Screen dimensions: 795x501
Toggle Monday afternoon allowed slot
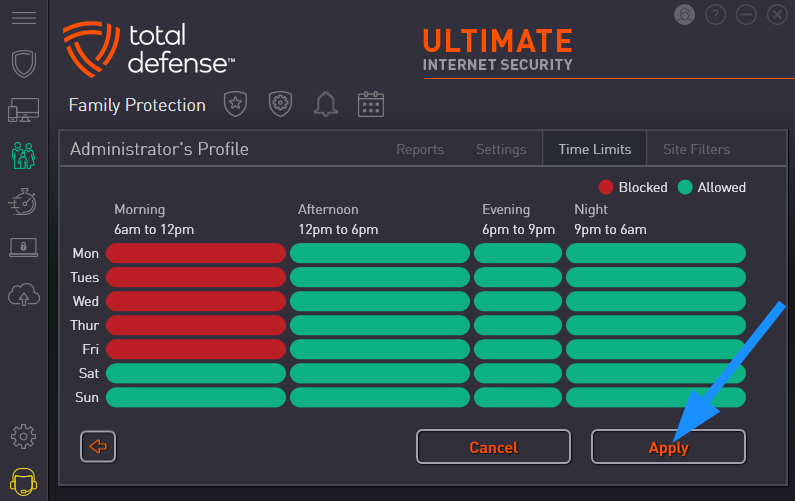click(380, 253)
